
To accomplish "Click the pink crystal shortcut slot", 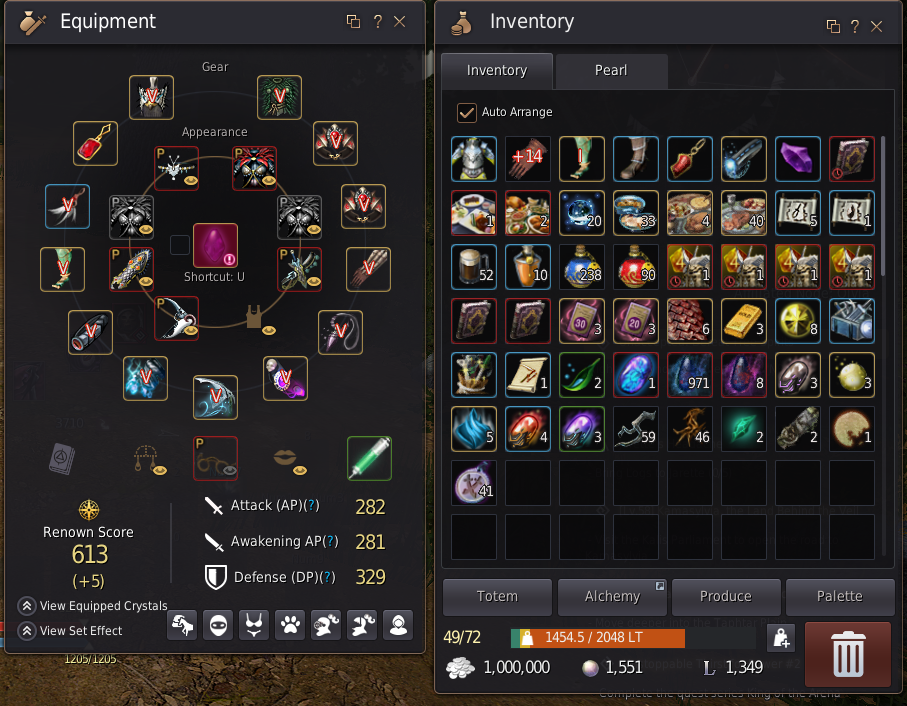I will 215,246.
